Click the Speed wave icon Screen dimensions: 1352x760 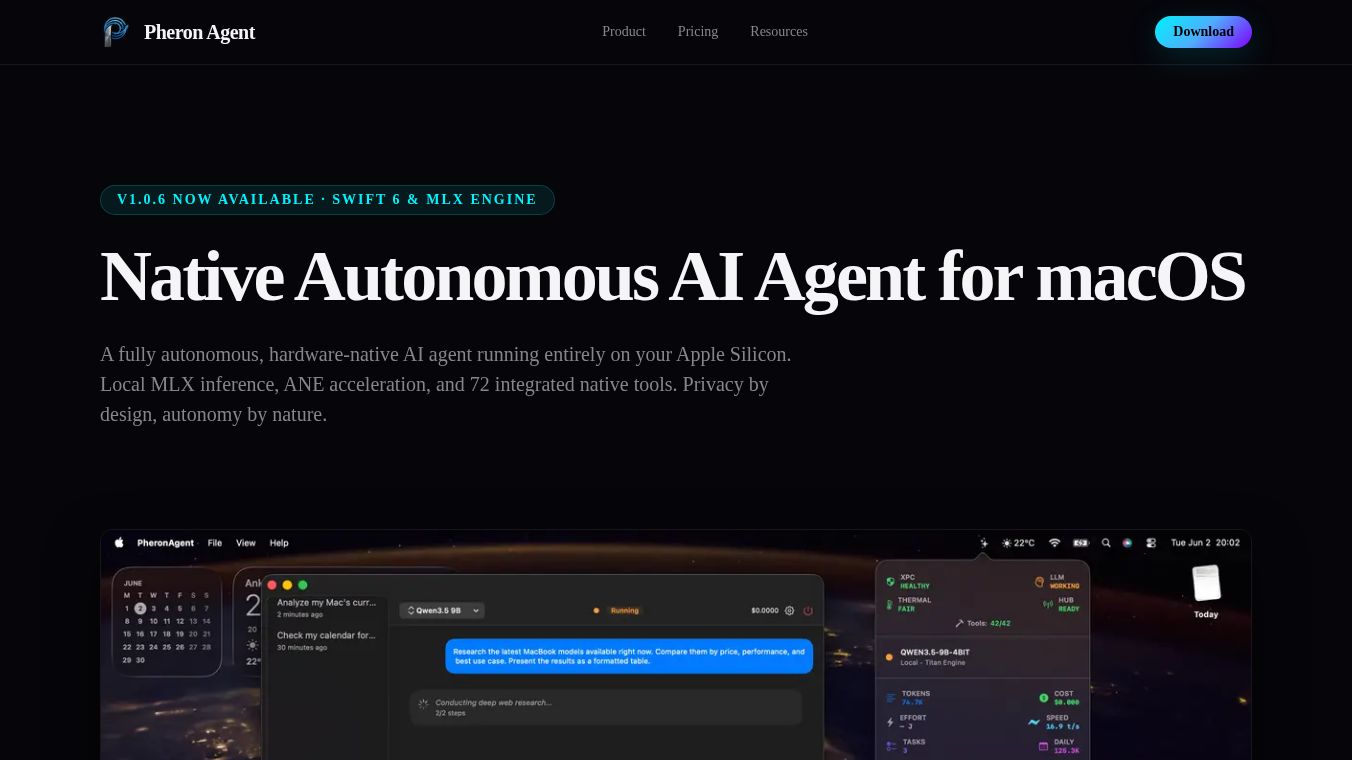point(1034,722)
